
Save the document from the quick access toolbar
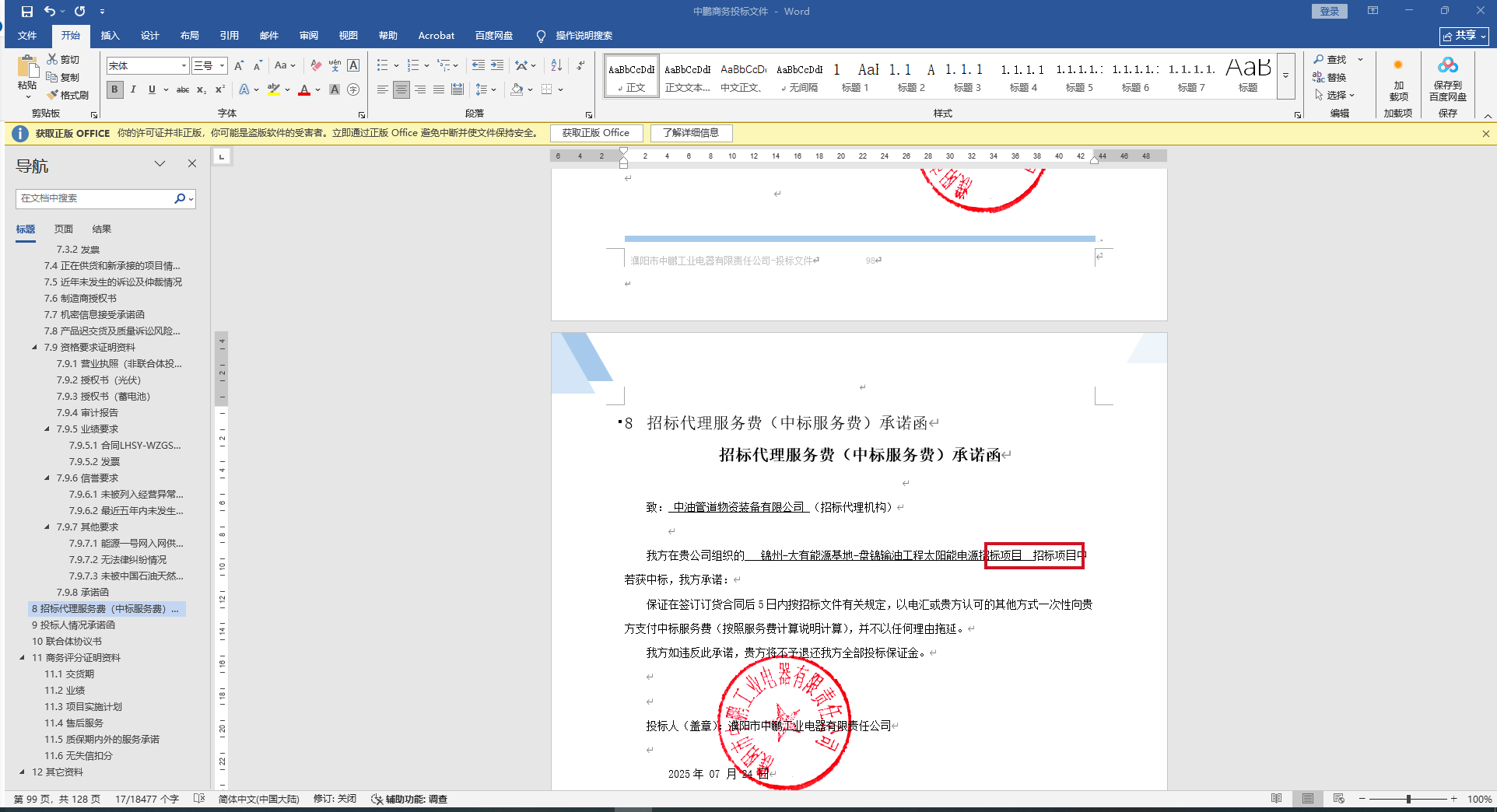[27, 12]
